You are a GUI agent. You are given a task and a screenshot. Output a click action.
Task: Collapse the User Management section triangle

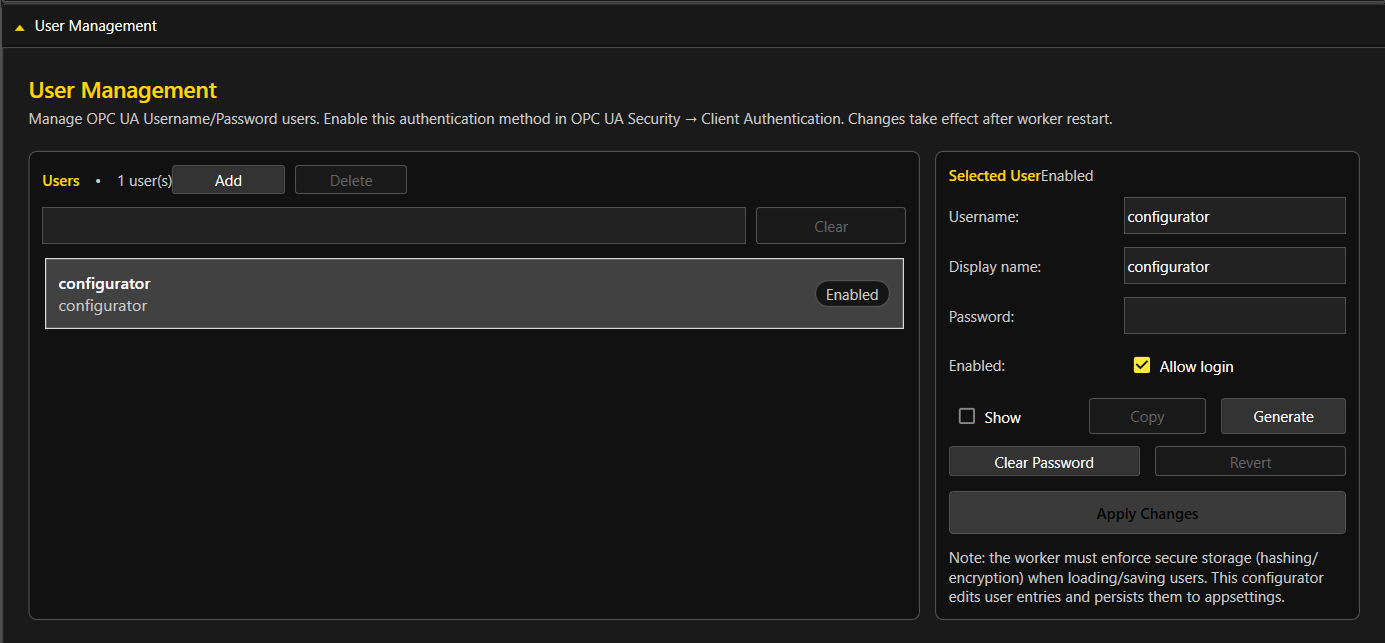19,27
